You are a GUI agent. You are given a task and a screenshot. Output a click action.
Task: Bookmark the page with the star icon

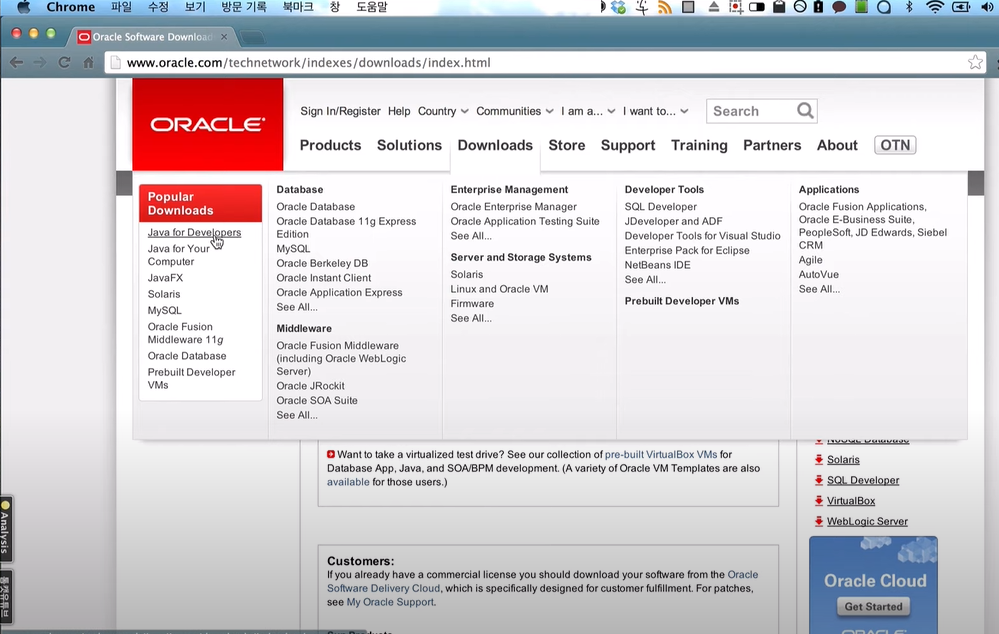pyautogui.click(x=975, y=62)
